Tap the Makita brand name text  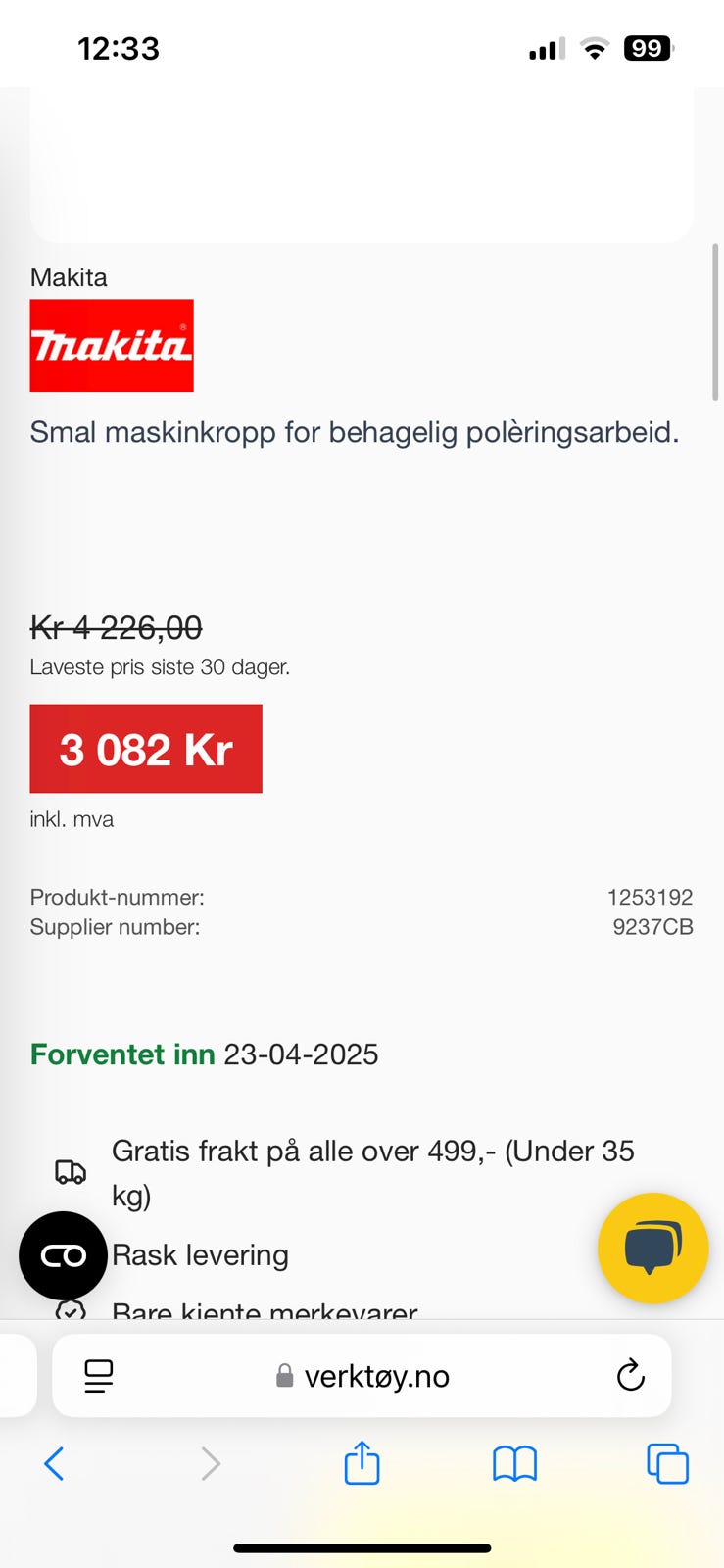pyautogui.click(x=69, y=277)
